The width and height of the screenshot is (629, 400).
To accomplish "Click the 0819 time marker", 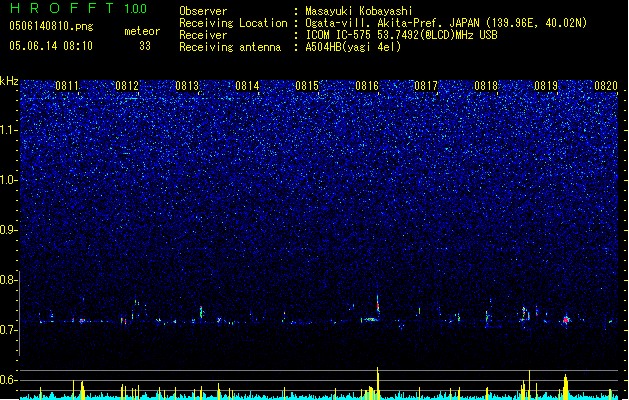I will (546, 86).
